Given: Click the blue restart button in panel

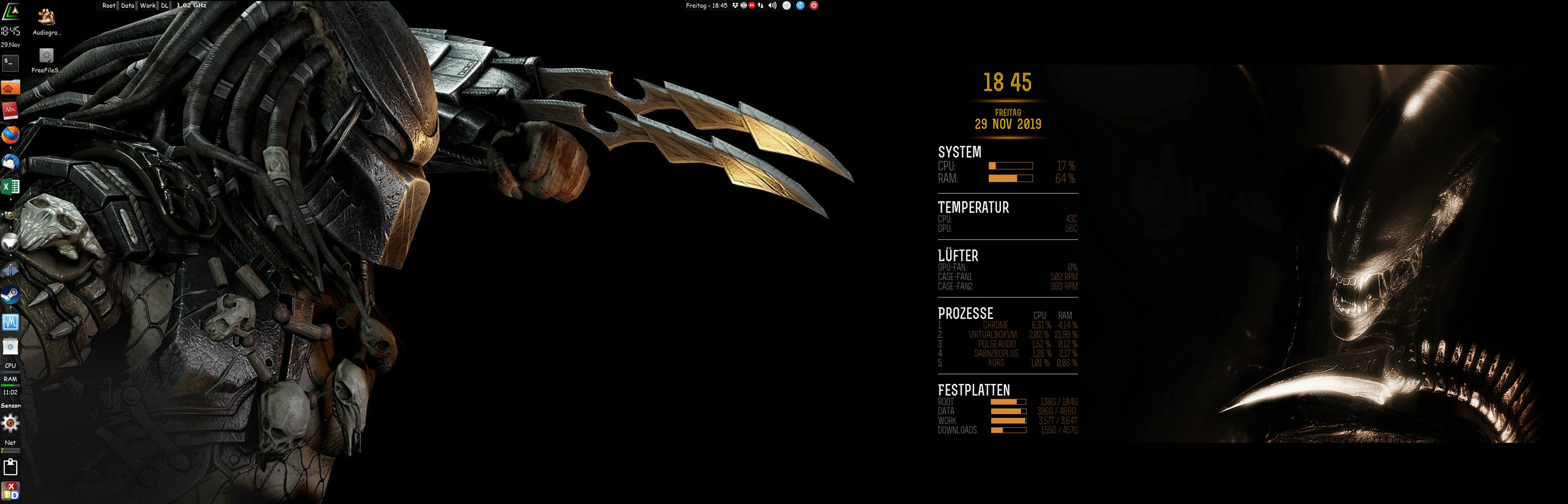Looking at the screenshot, I should point(800,5).
